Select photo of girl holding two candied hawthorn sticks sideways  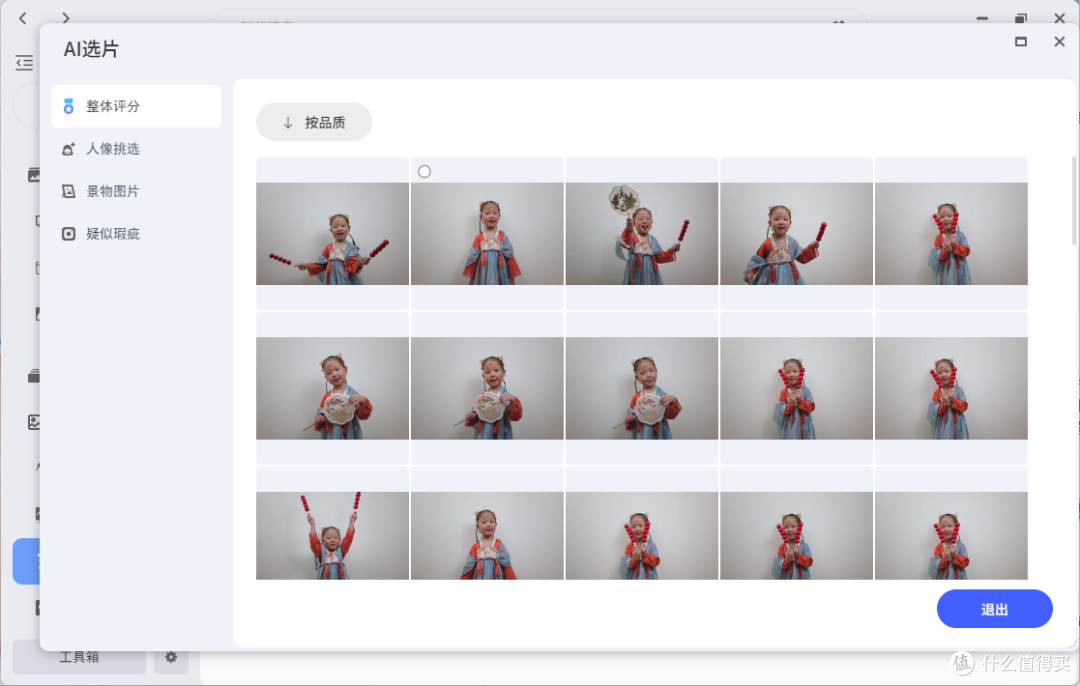click(x=332, y=233)
